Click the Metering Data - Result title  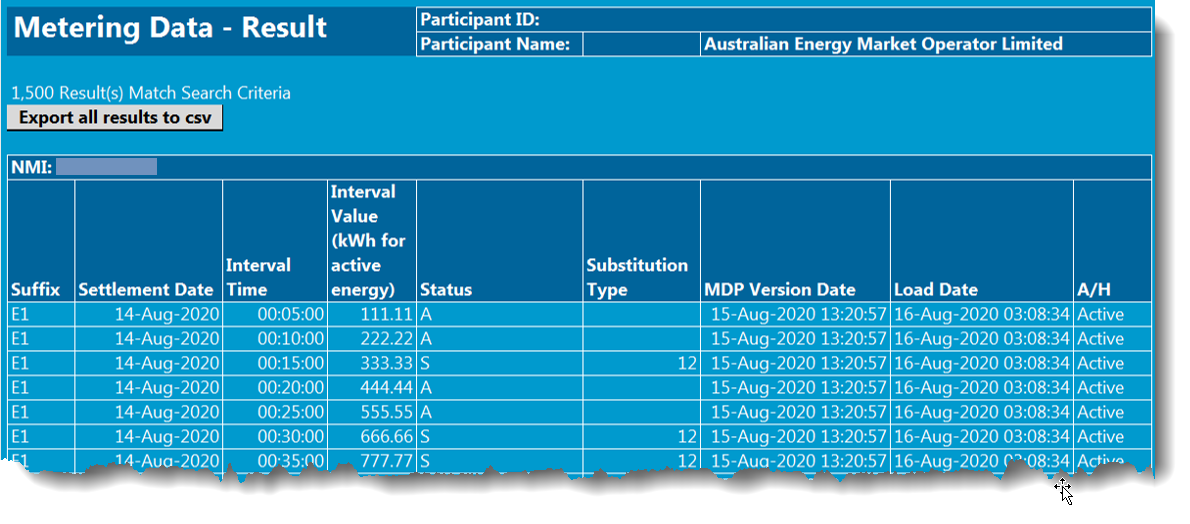(x=171, y=28)
